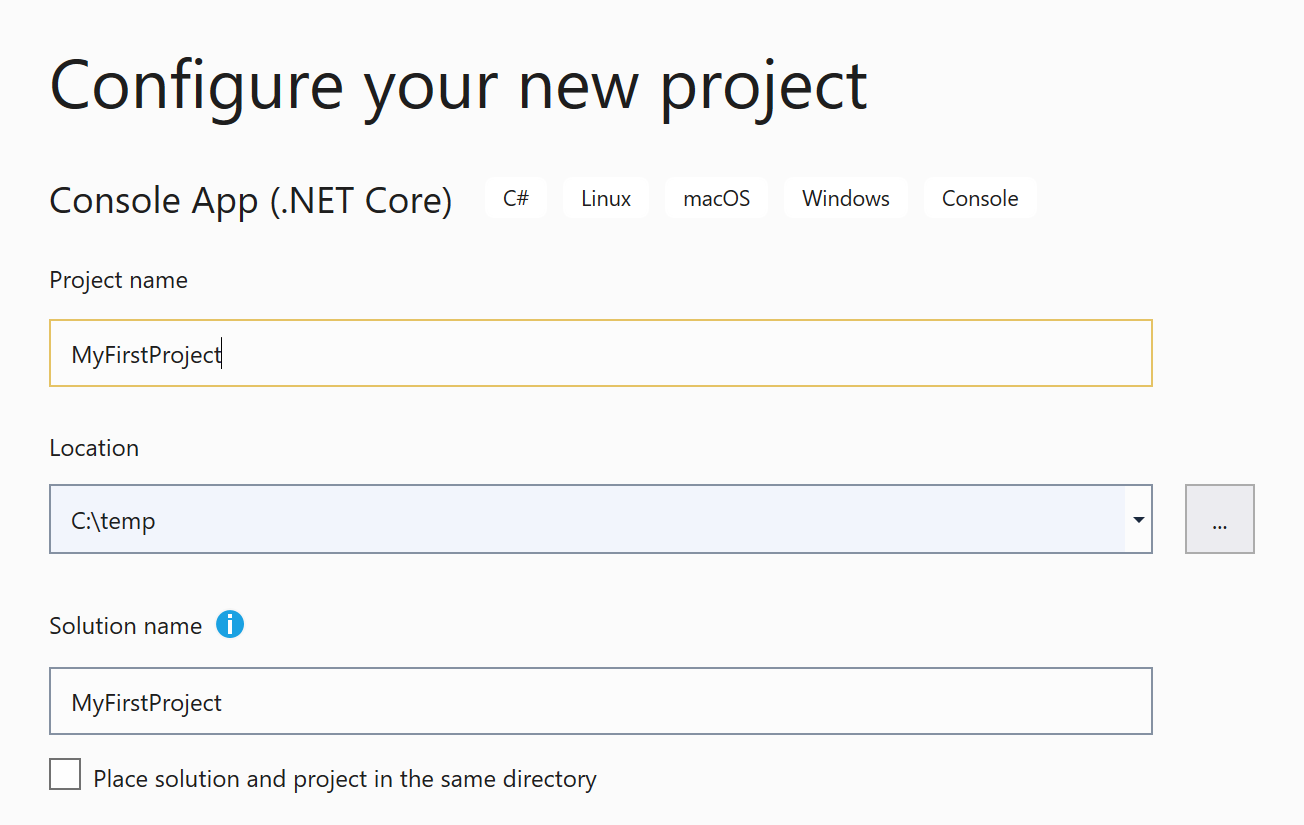1304x825 pixels.
Task: Click the 'Location' field label
Action: pyautogui.click(x=94, y=448)
